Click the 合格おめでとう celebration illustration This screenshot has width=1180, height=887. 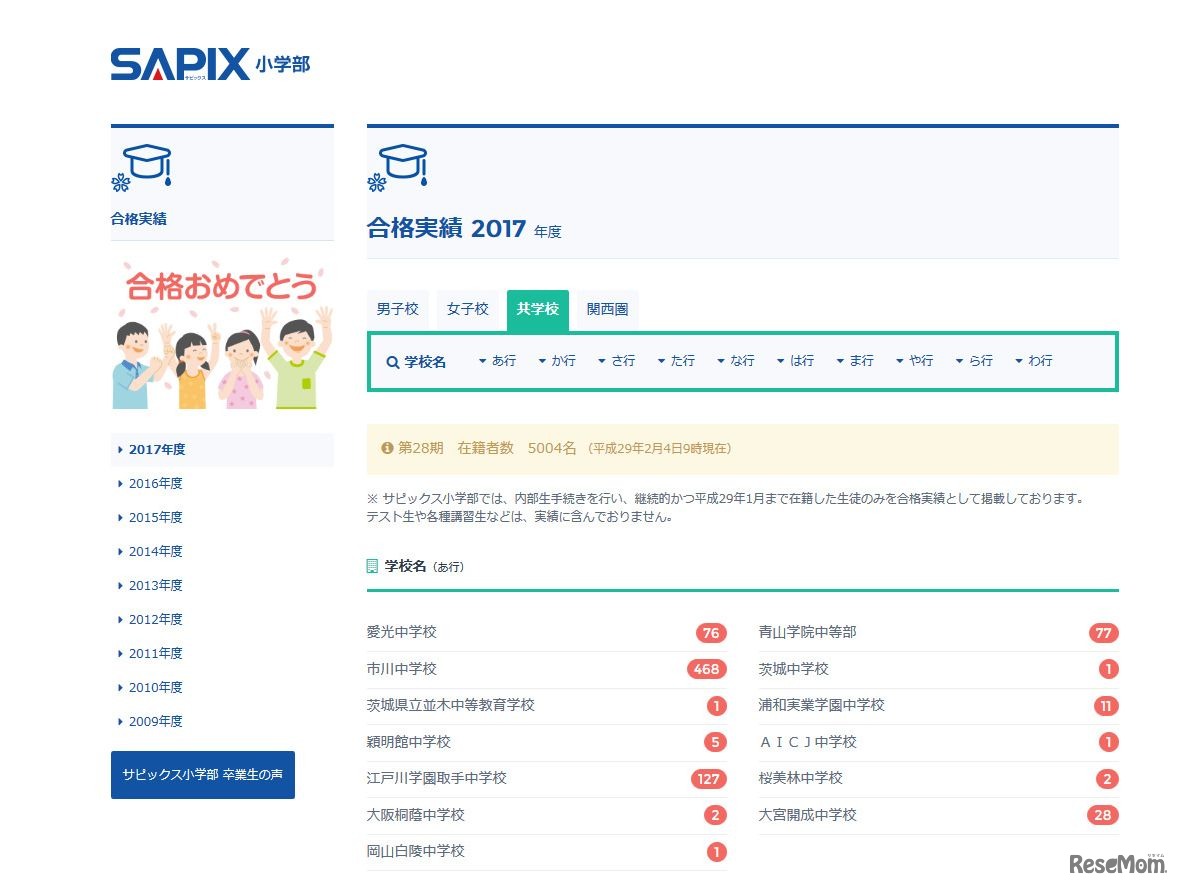pyautogui.click(x=222, y=333)
